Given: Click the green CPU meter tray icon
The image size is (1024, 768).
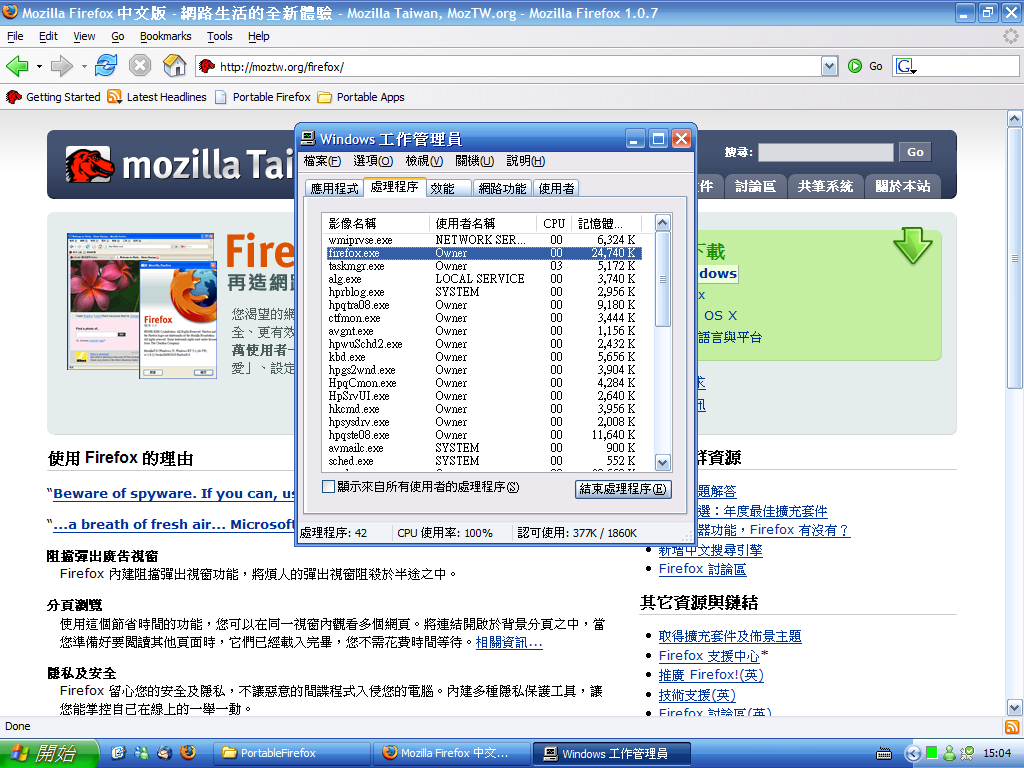Looking at the screenshot, I should (932, 752).
